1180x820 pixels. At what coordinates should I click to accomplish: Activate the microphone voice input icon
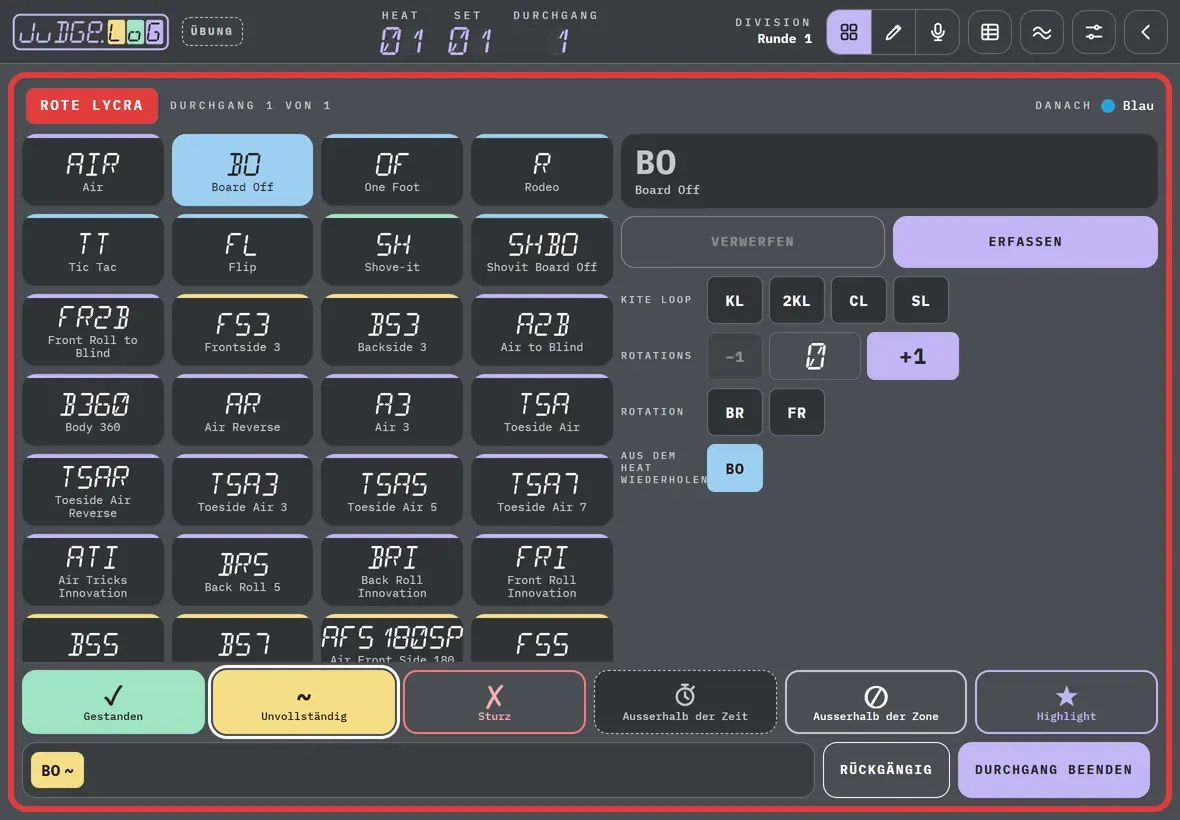[x=938, y=32]
